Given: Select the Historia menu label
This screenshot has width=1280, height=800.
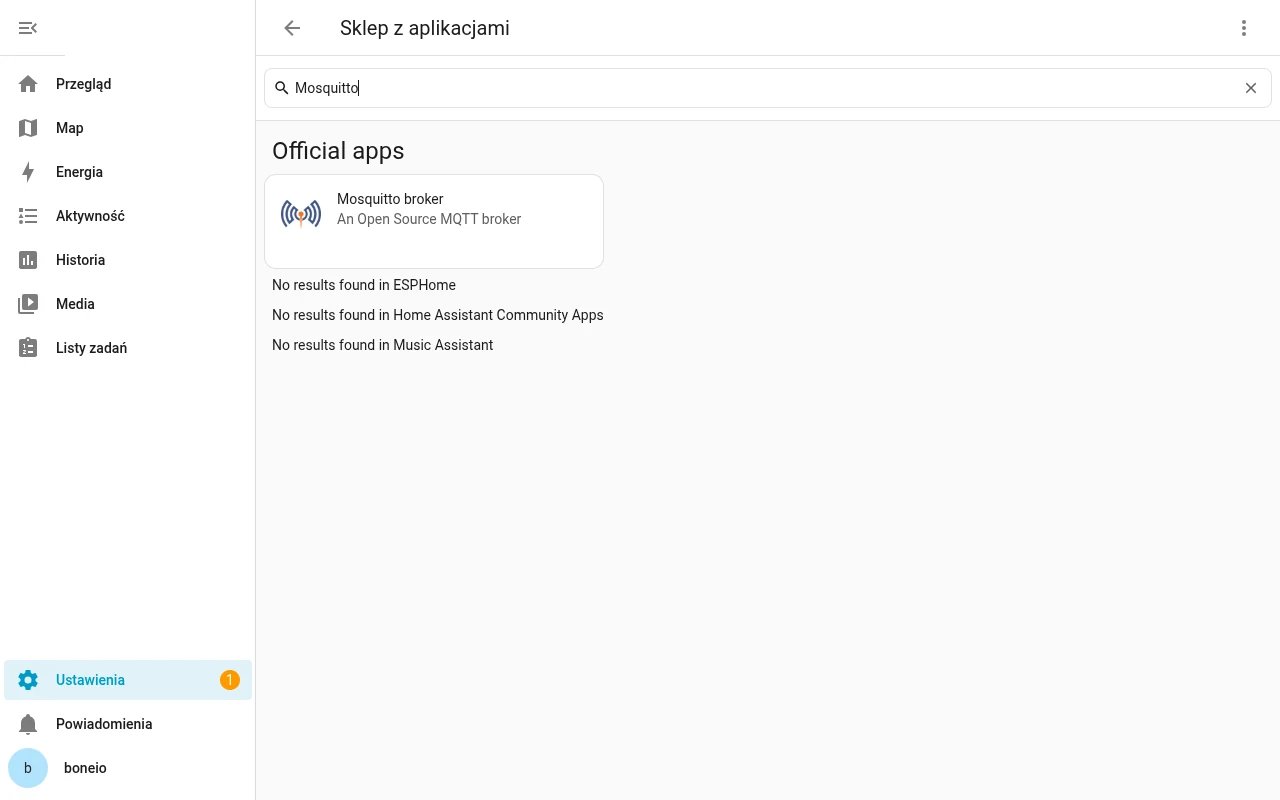Looking at the screenshot, I should pos(80,260).
